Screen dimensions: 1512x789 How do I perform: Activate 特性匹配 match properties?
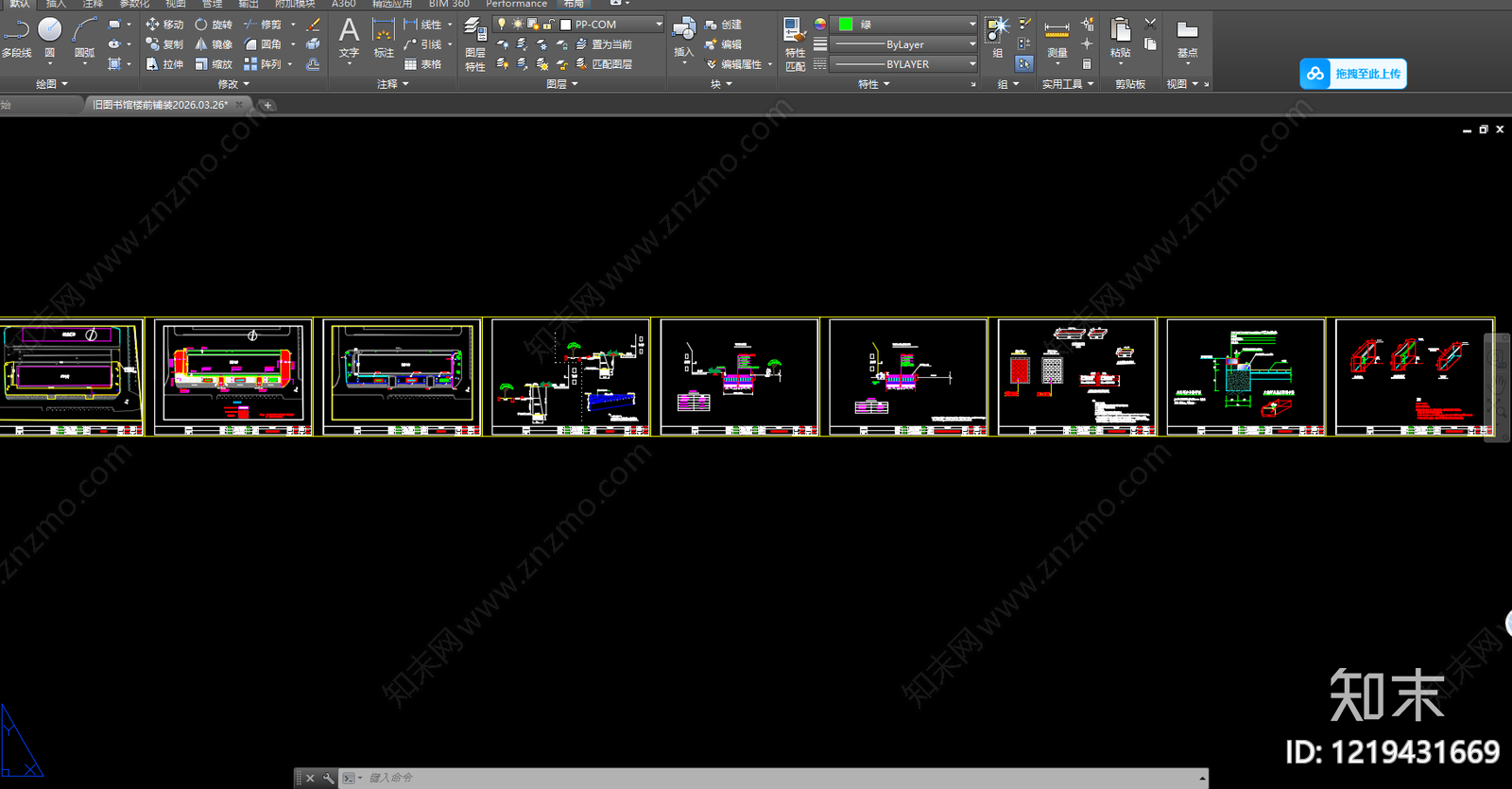[795, 44]
